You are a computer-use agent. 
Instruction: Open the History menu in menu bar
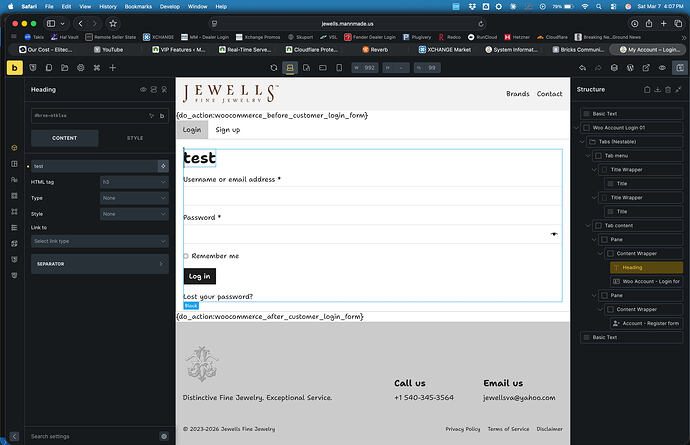coord(108,7)
